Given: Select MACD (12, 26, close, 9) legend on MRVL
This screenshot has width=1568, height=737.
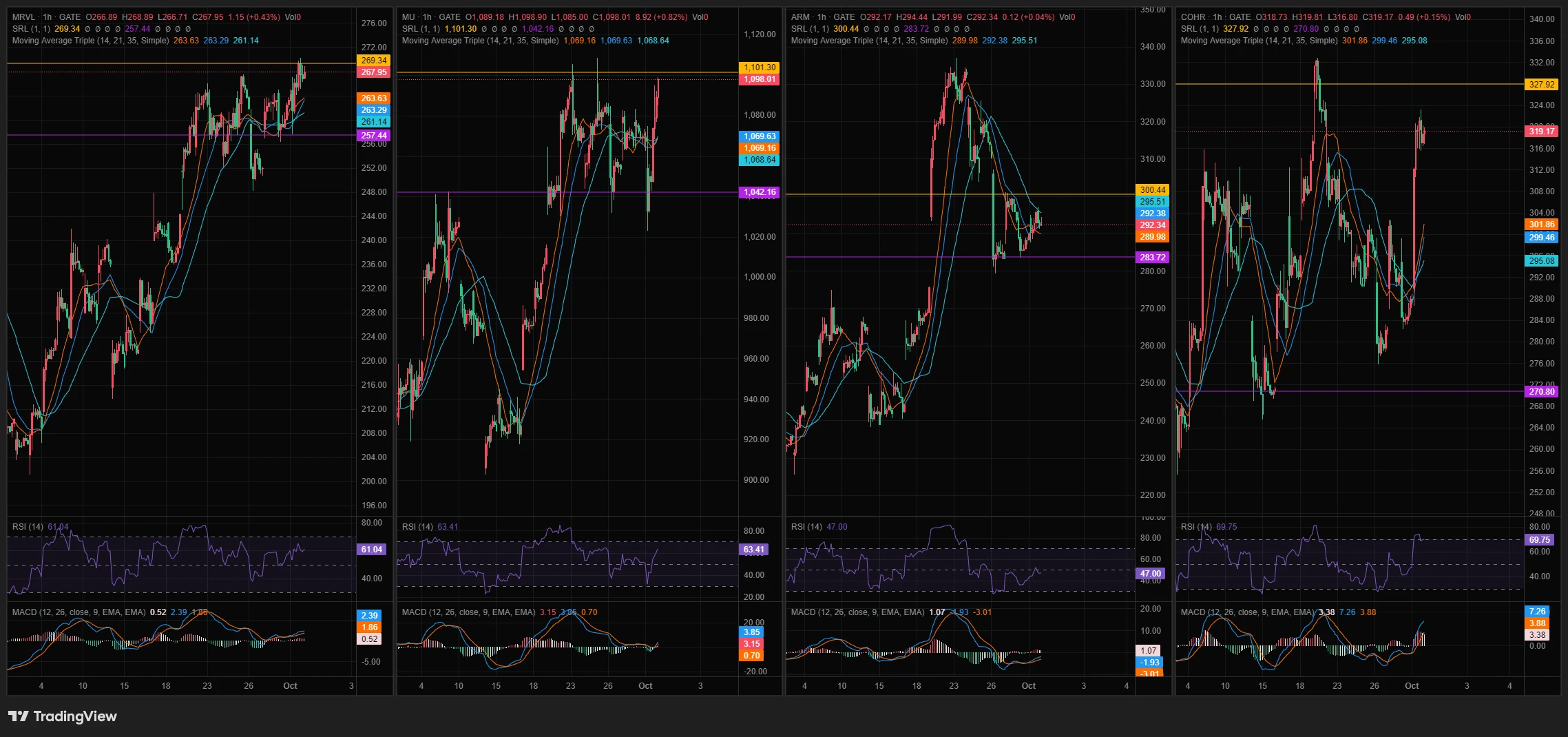Looking at the screenshot, I should (79, 612).
